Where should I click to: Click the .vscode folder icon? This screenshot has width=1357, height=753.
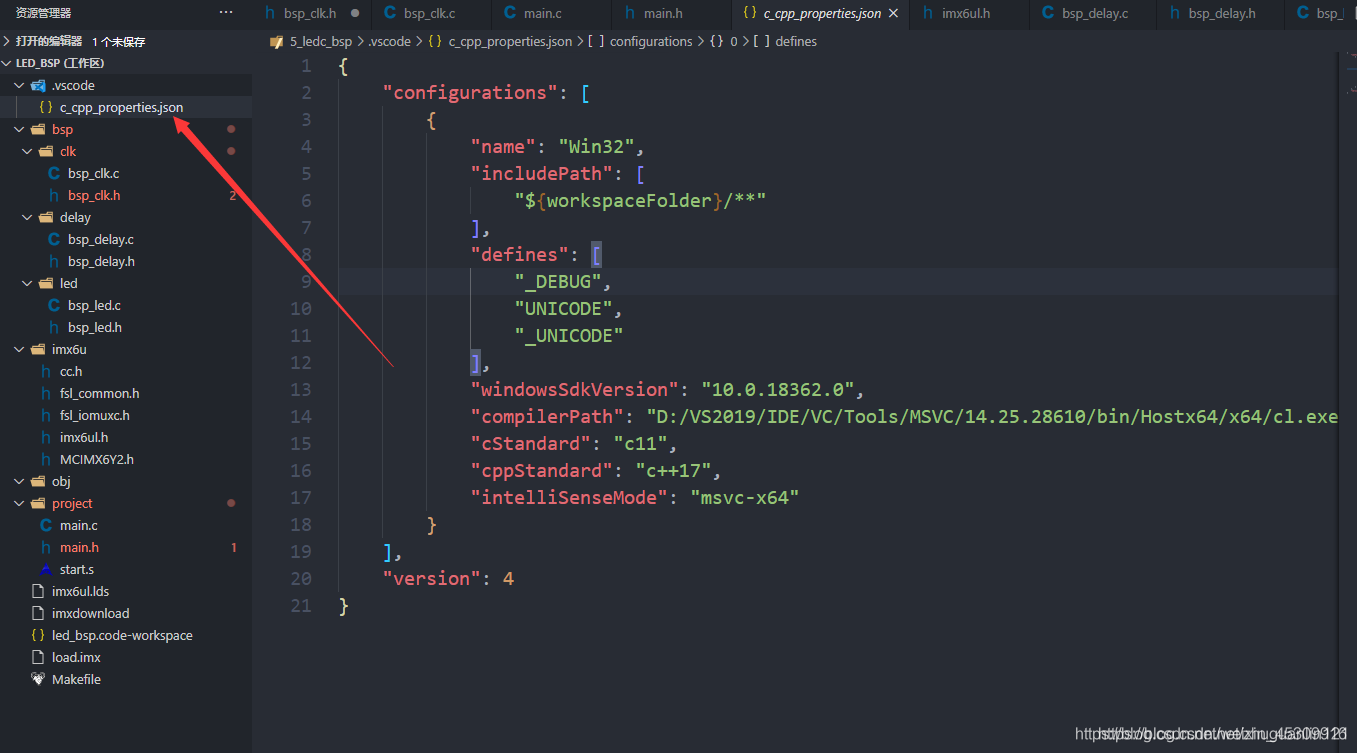38,85
